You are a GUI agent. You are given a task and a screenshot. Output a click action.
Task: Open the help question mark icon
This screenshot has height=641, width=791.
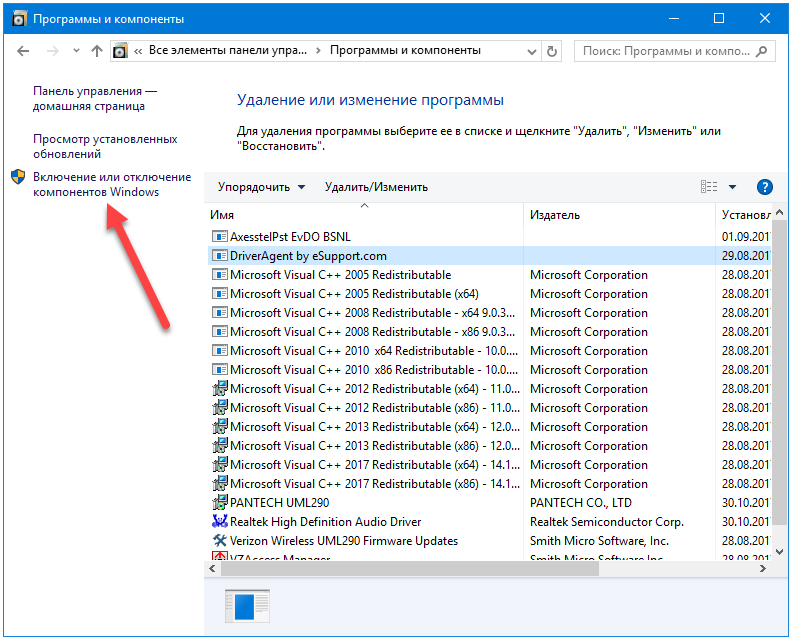(x=765, y=187)
